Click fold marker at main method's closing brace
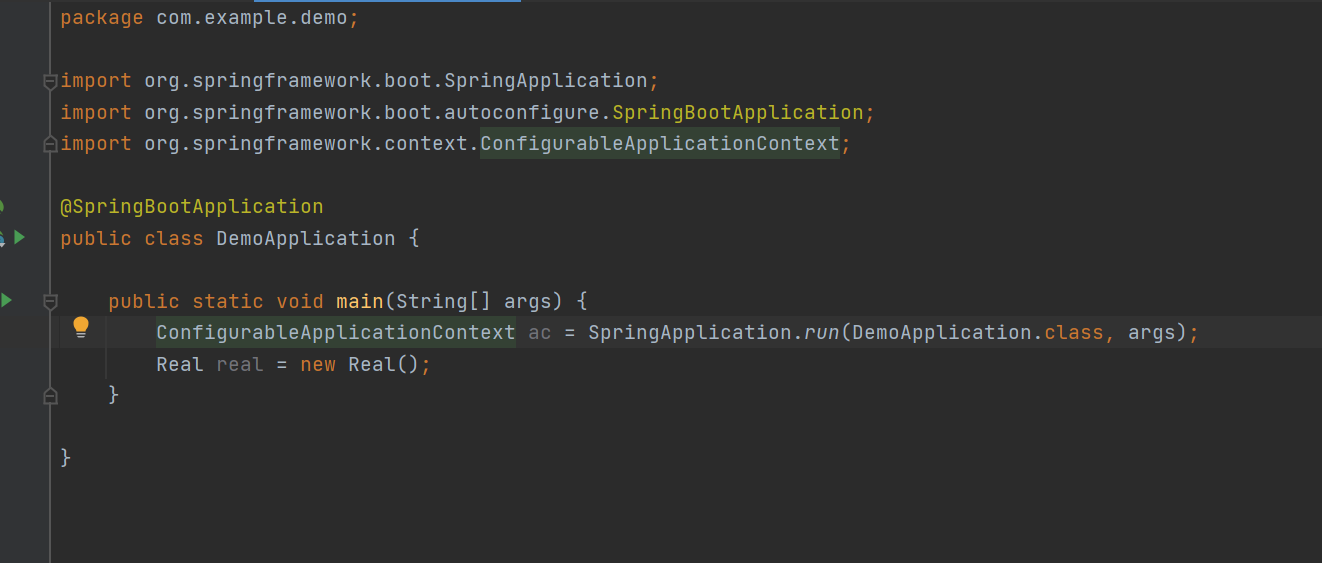This screenshot has width=1322, height=563. (50, 396)
